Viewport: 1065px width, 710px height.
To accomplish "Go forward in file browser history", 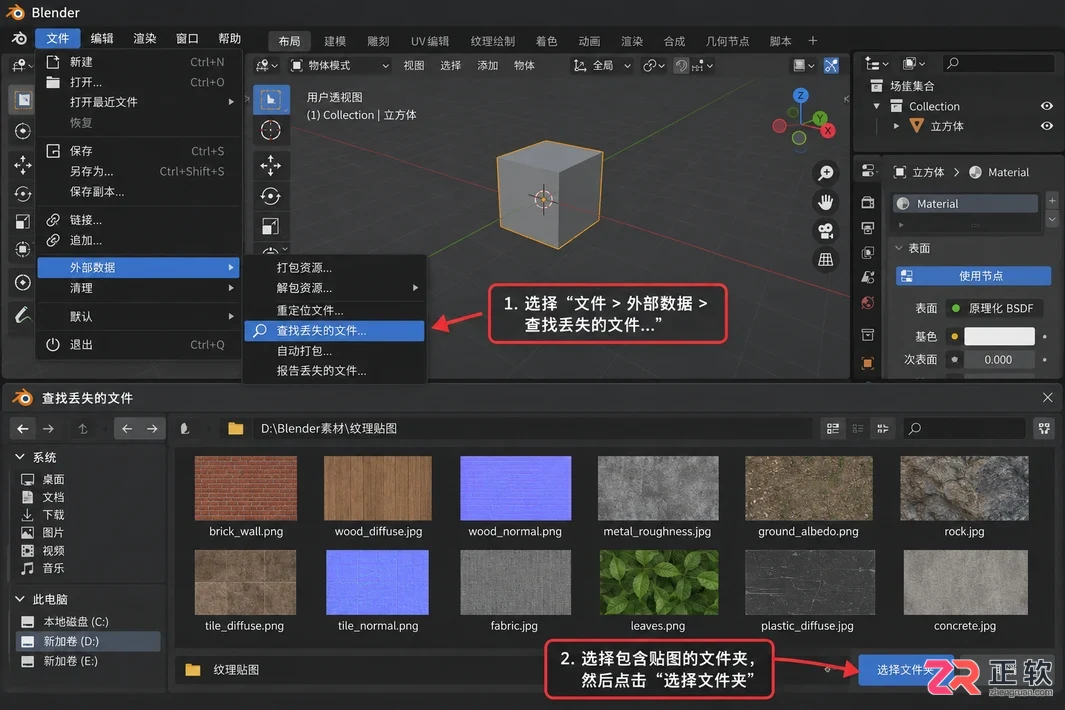I will pyautogui.click(x=48, y=429).
